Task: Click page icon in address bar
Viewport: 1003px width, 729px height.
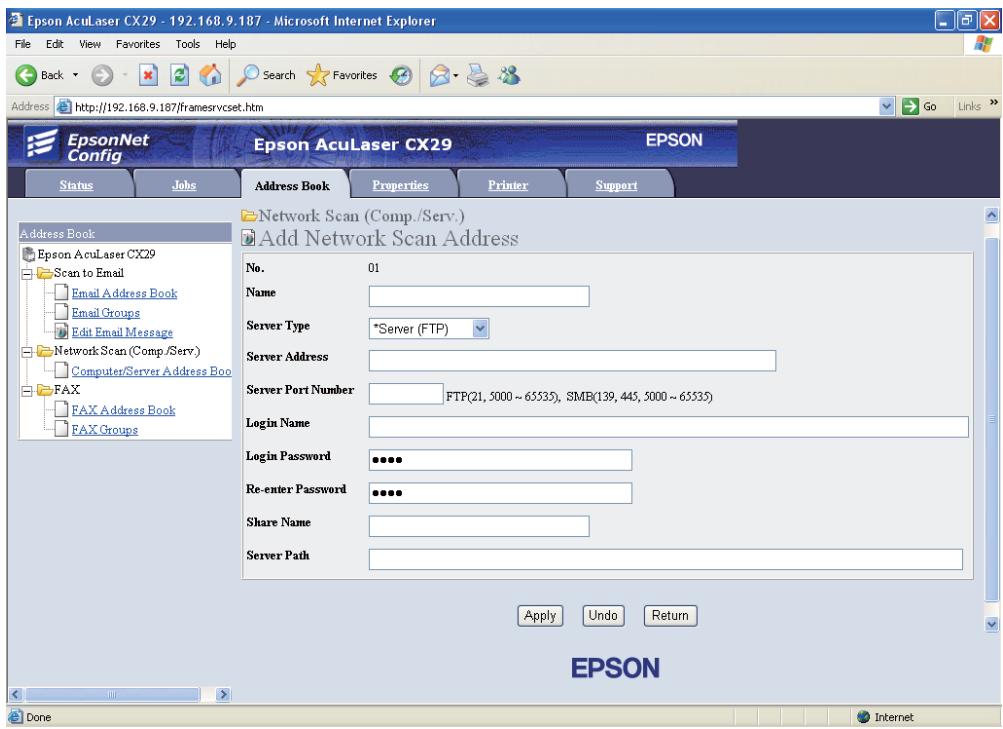Action: [63, 107]
